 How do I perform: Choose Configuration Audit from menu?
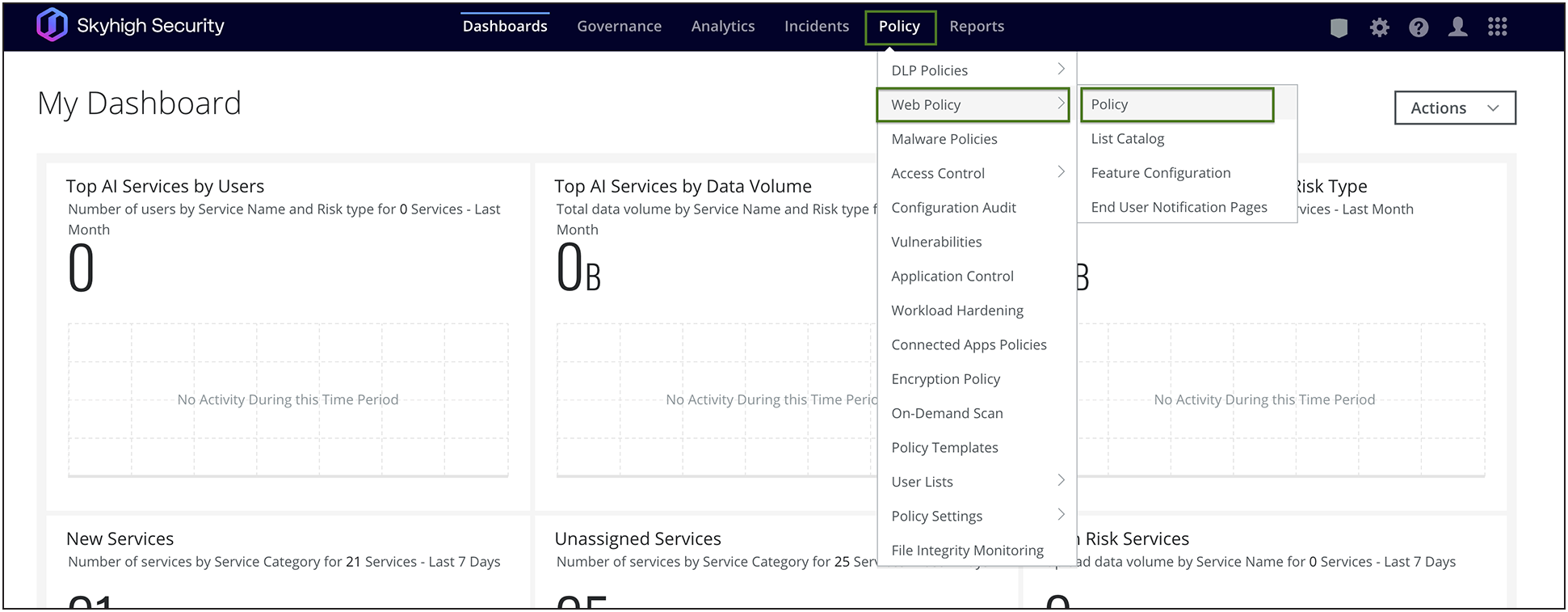[977, 208]
